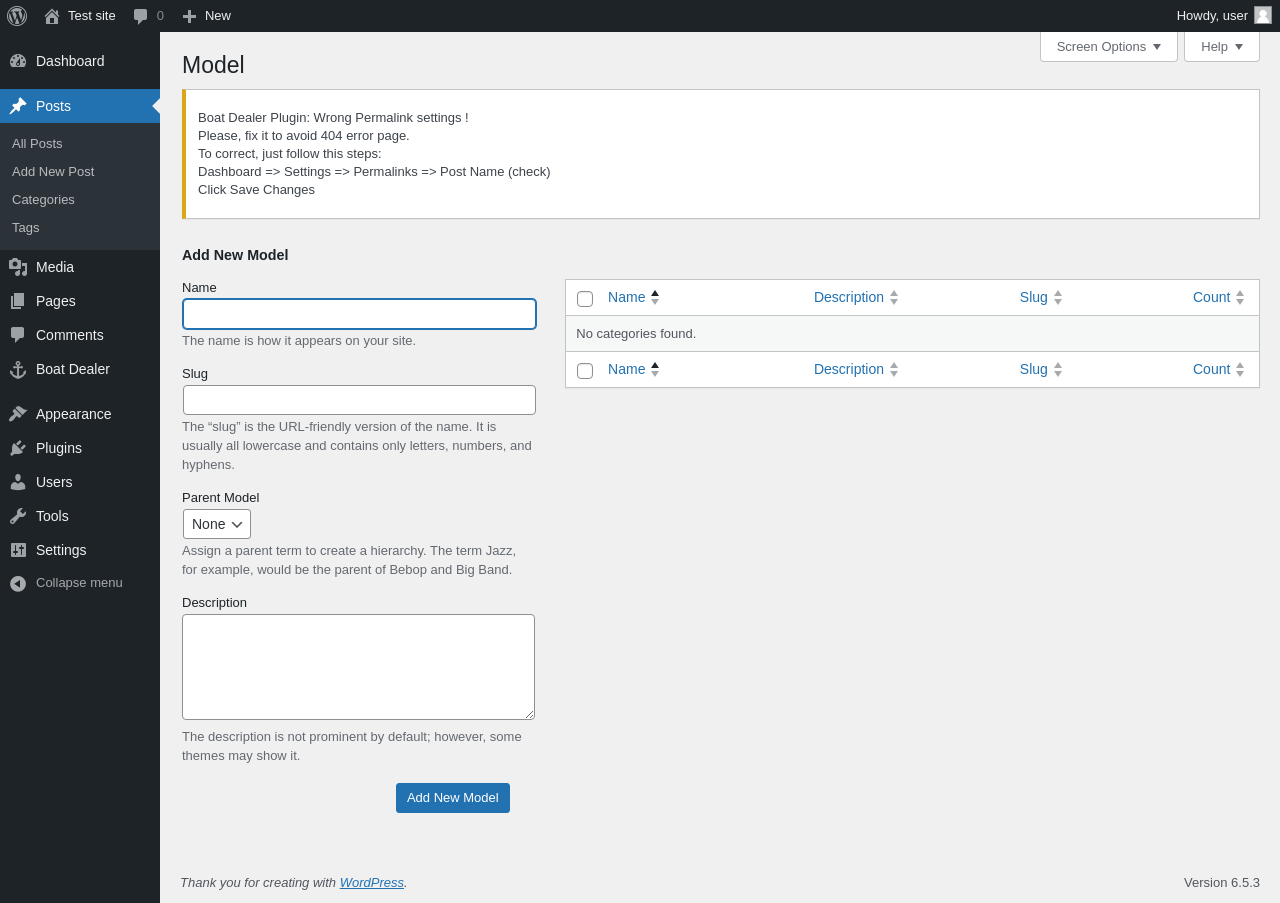This screenshot has height=903, width=1280.
Task: Click the Posts pushpin icon
Action: click(18, 106)
